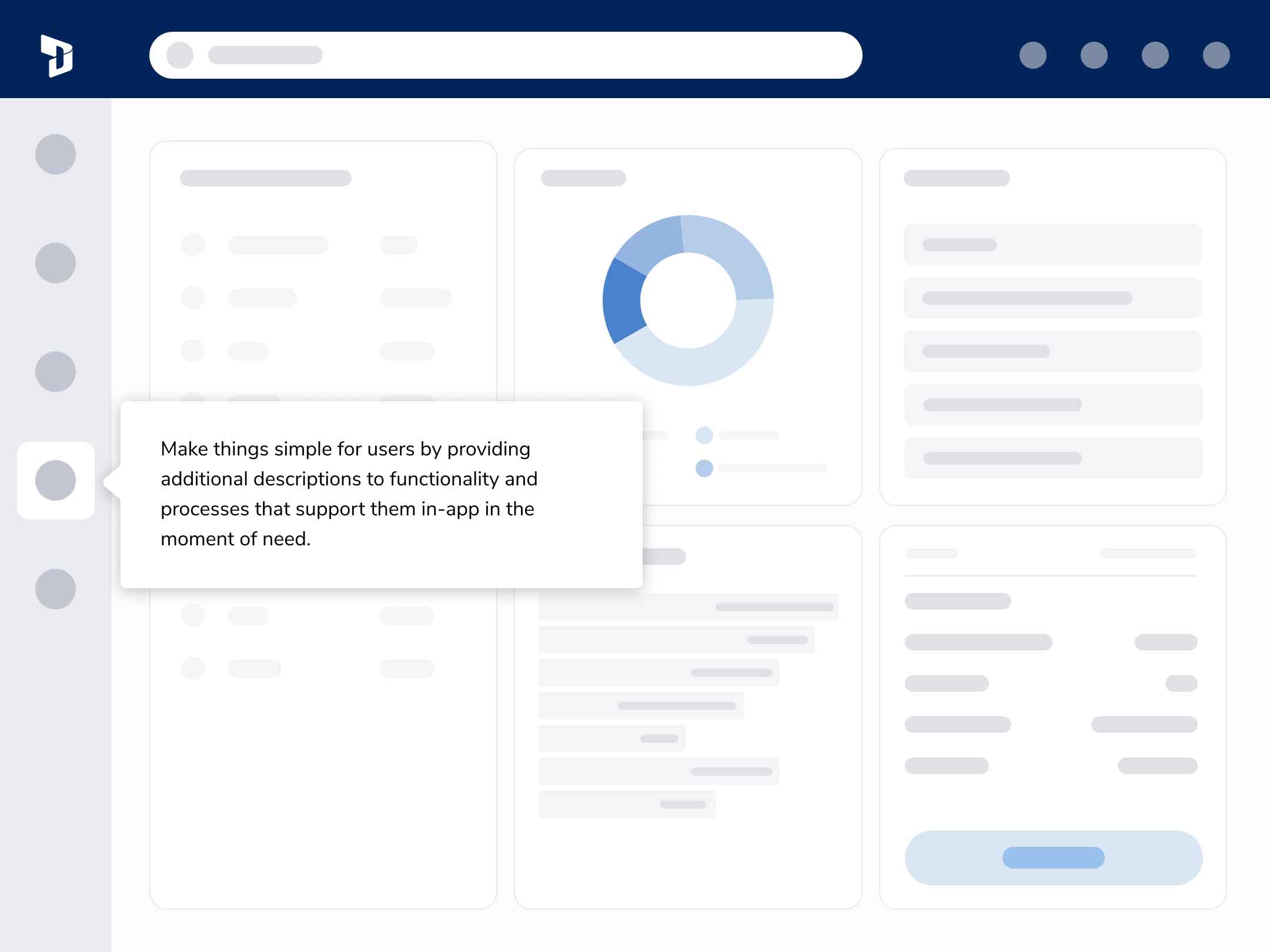The width and height of the screenshot is (1270, 952).
Task: Select the first row in the right list card
Action: (1052, 244)
